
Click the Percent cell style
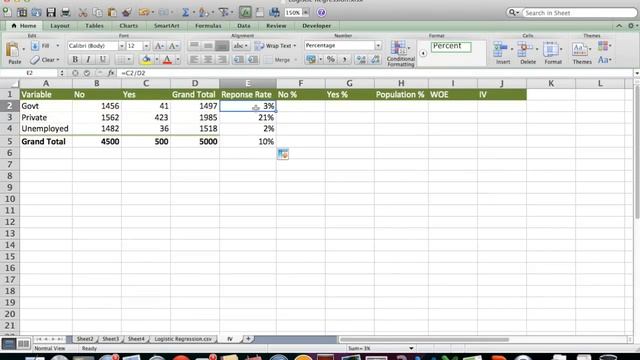(451, 46)
